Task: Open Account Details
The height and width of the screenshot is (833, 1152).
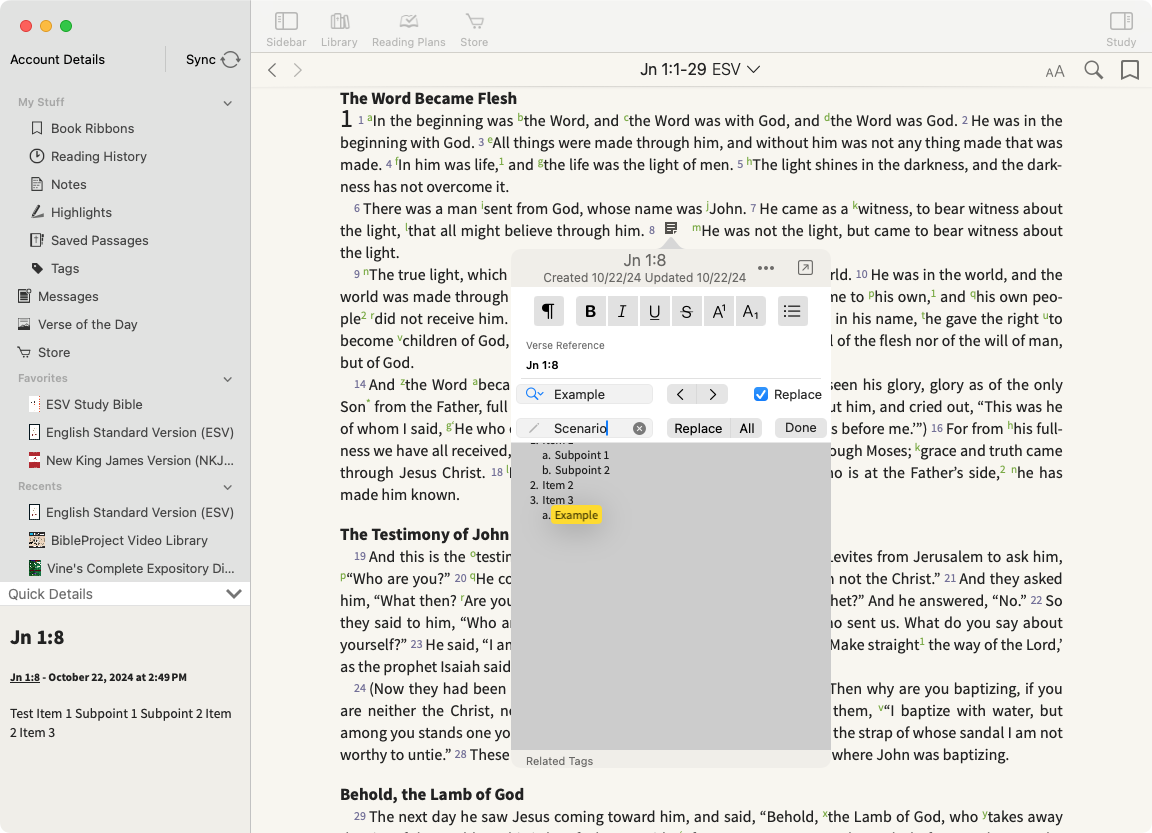Action: 57,60
